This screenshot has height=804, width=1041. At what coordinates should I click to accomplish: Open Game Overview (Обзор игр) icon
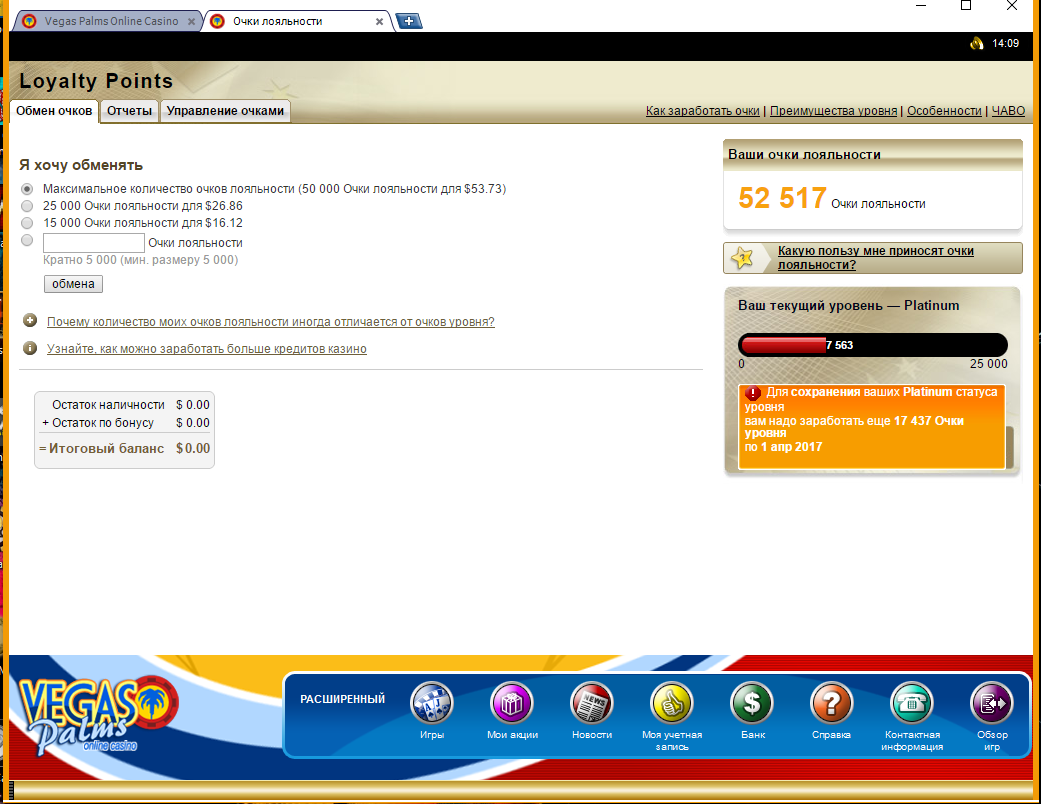pos(992,703)
